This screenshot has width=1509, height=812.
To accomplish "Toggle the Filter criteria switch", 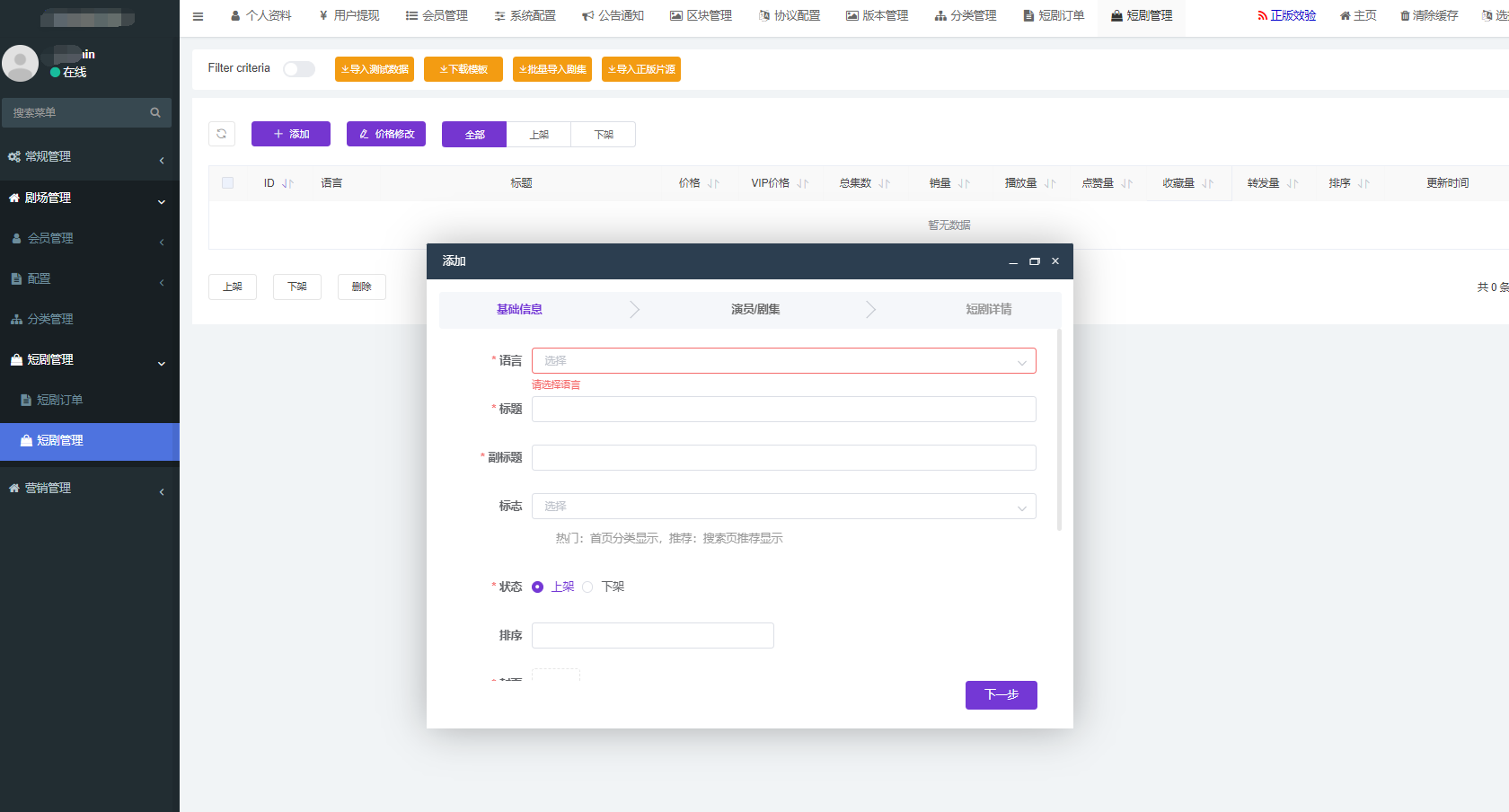I will click(x=299, y=69).
